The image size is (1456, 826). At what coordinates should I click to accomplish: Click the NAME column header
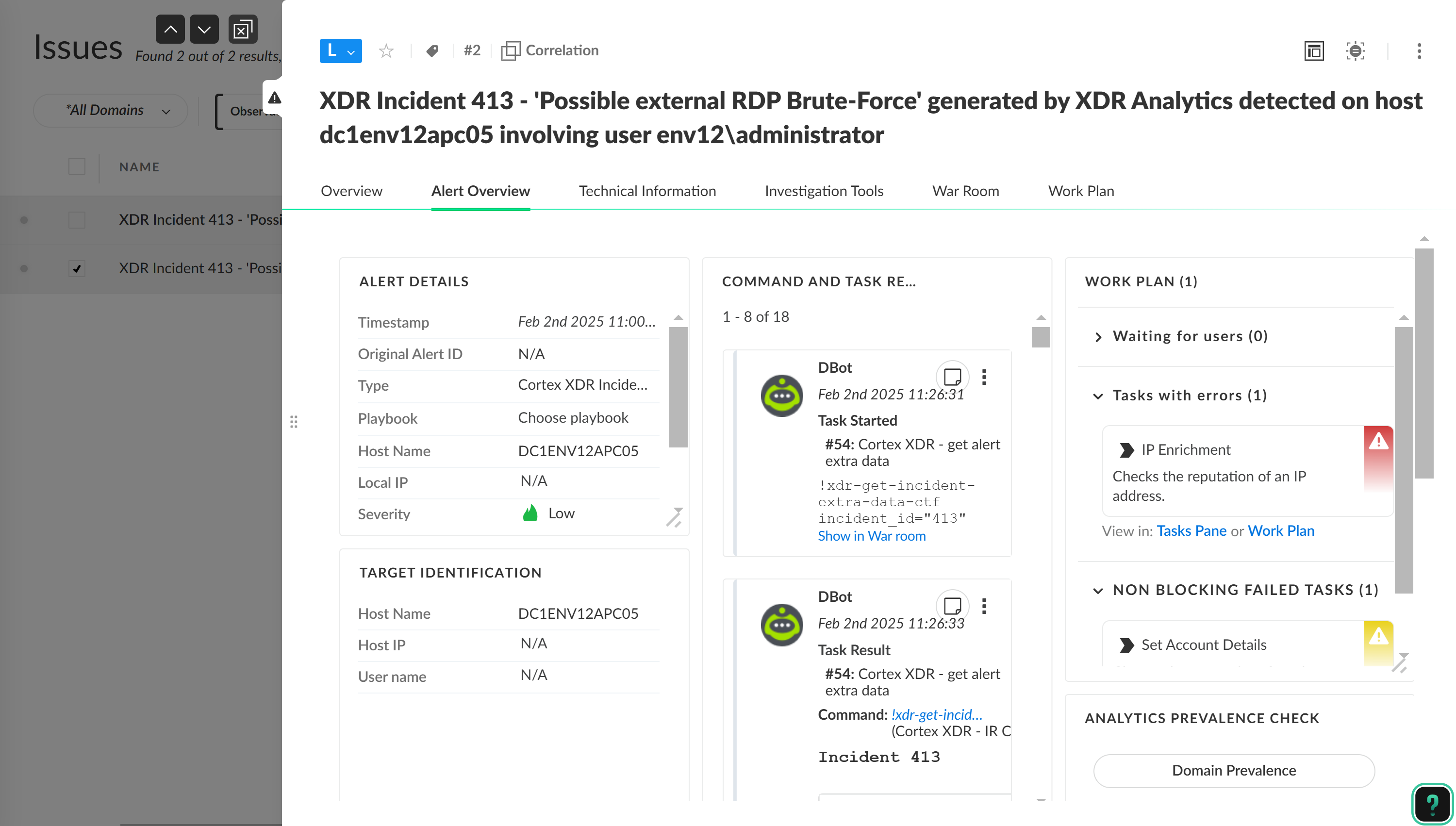[x=139, y=167]
